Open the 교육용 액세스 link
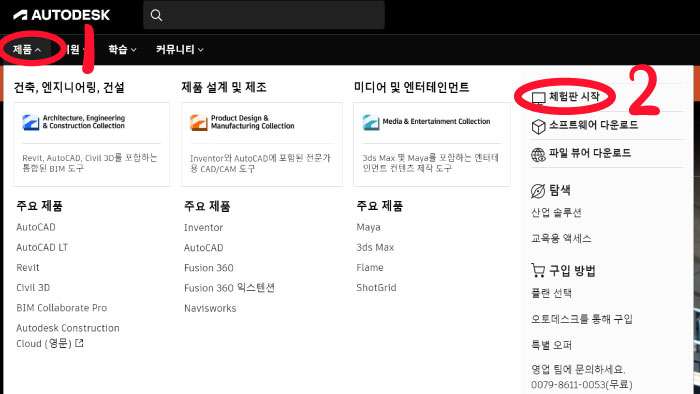The height and width of the screenshot is (394, 700). [x=561, y=238]
